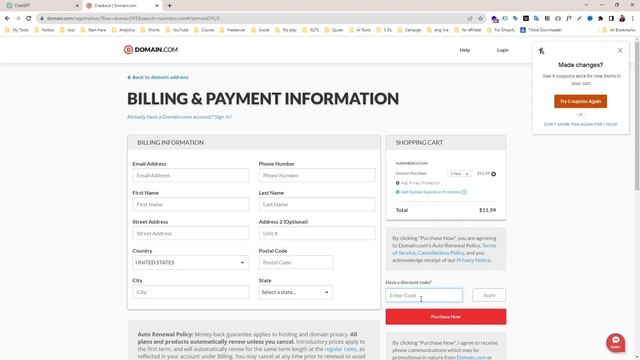
Task: Bookmark this page with the star icon
Action: (x=480, y=18)
